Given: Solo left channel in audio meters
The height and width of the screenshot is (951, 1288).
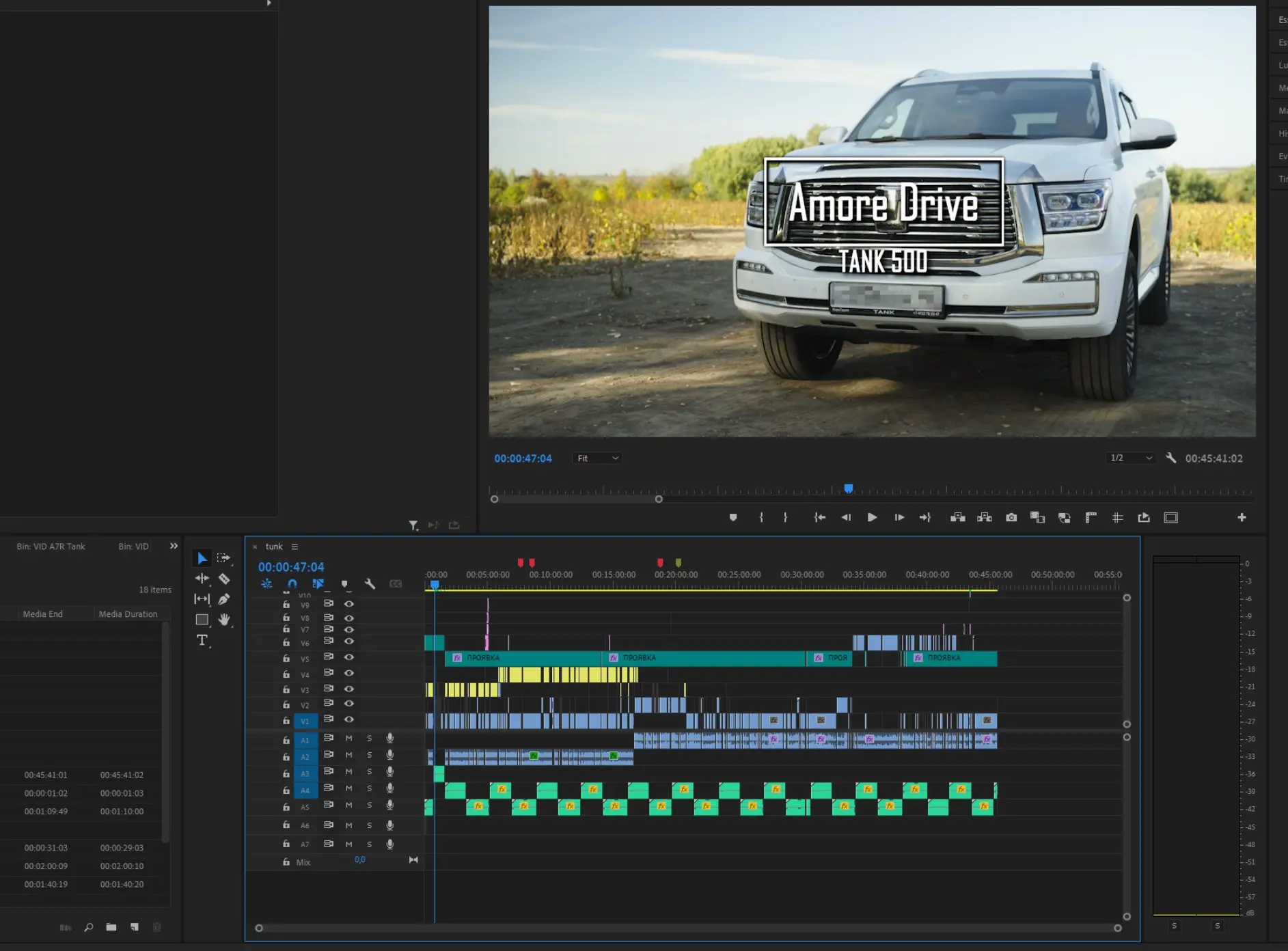Looking at the screenshot, I should (x=1174, y=926).
